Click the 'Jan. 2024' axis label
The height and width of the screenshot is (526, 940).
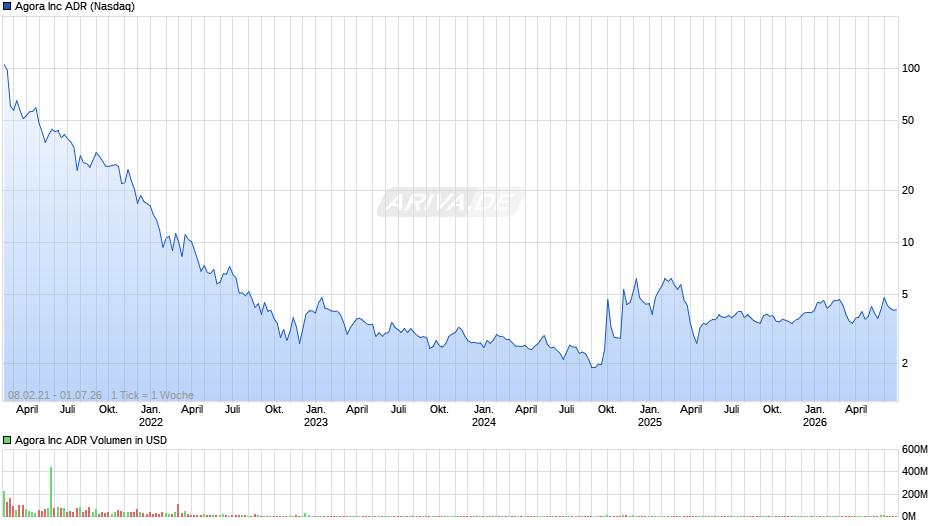click(x=483, y=416)
